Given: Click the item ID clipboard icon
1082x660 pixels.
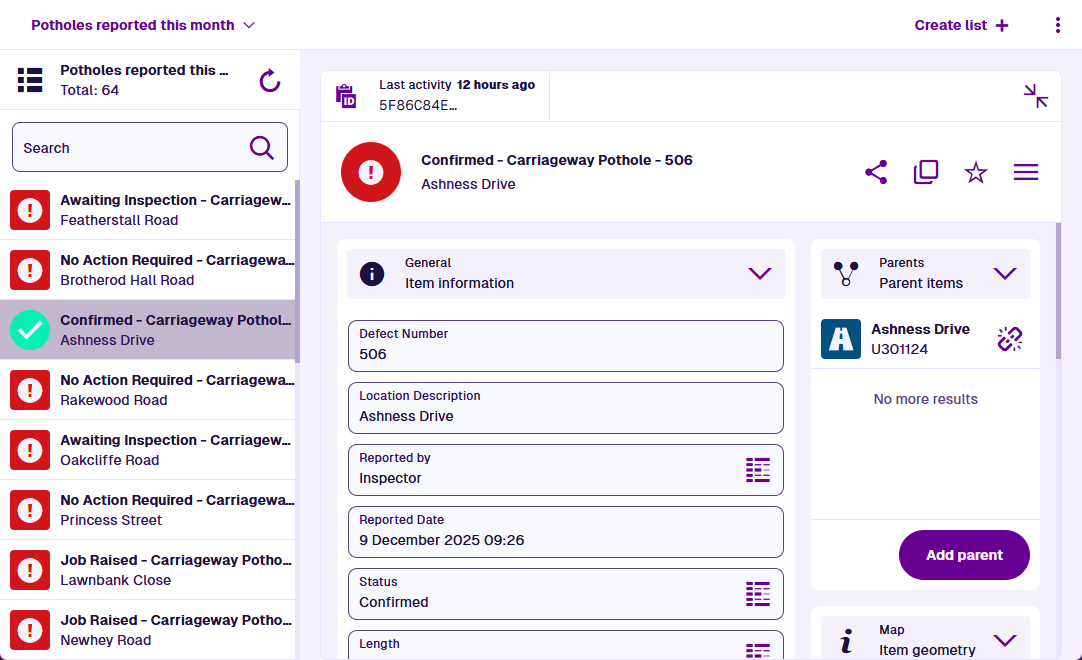Looking at the screenshot, I should point(346,96).
